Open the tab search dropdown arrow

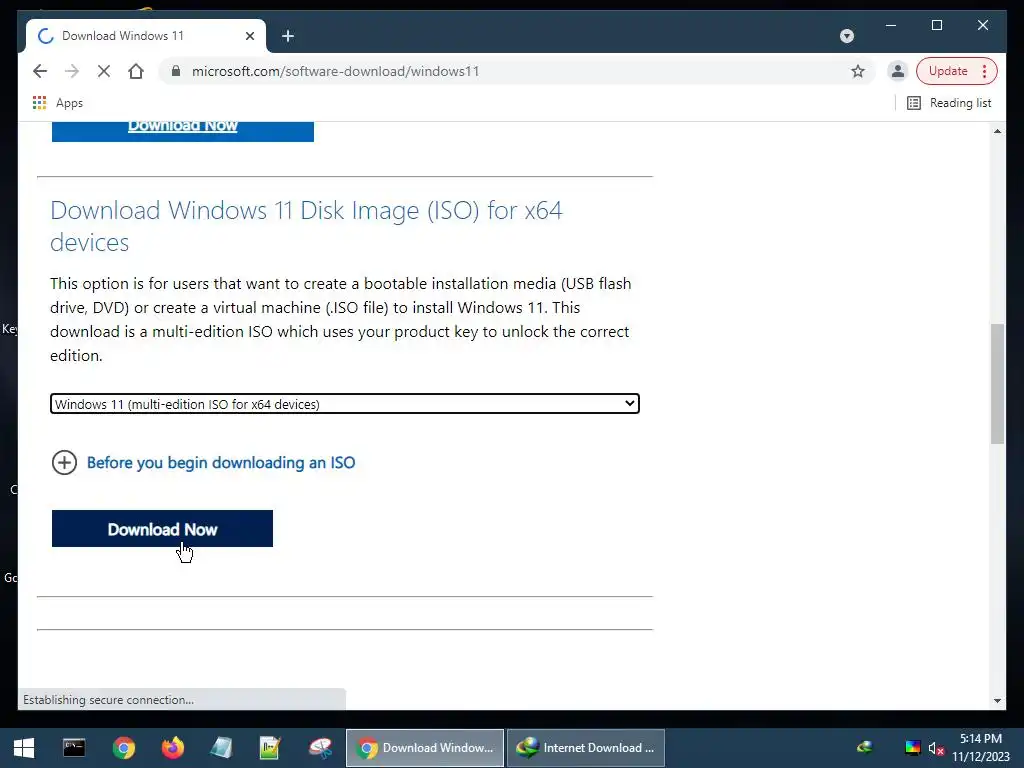tap(846, 36)
